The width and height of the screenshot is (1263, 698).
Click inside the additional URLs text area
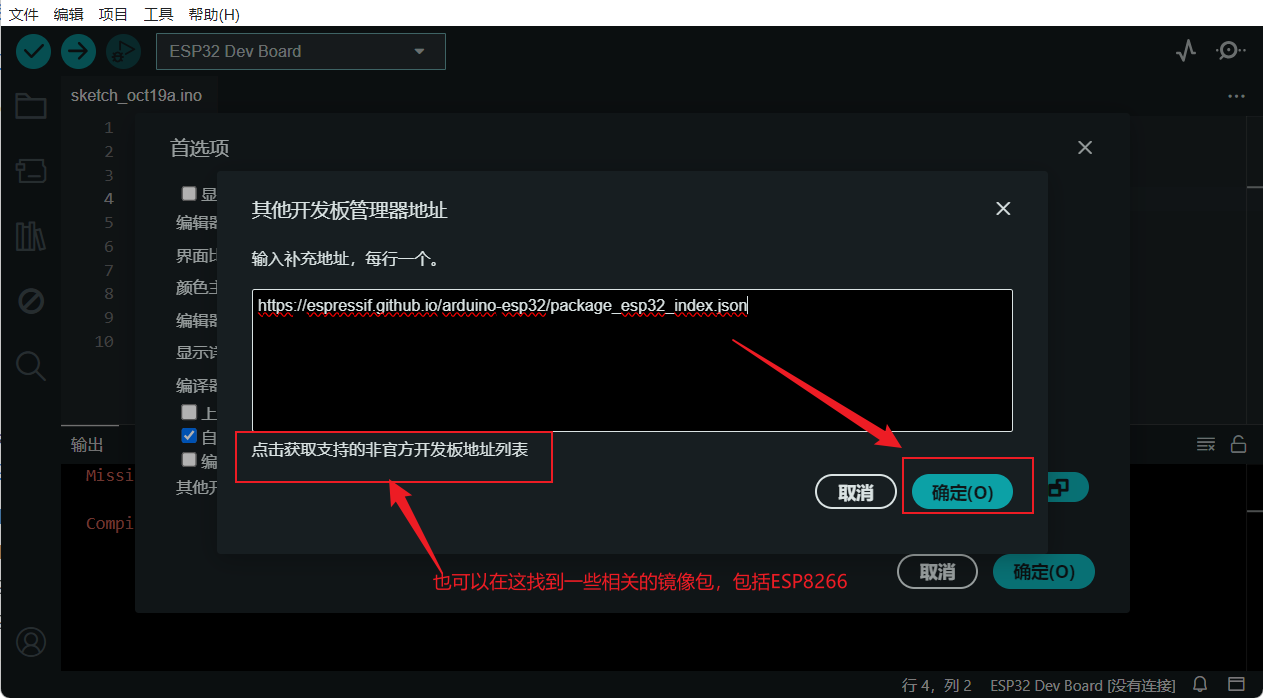pyautogui.click(x=632, y=361)
